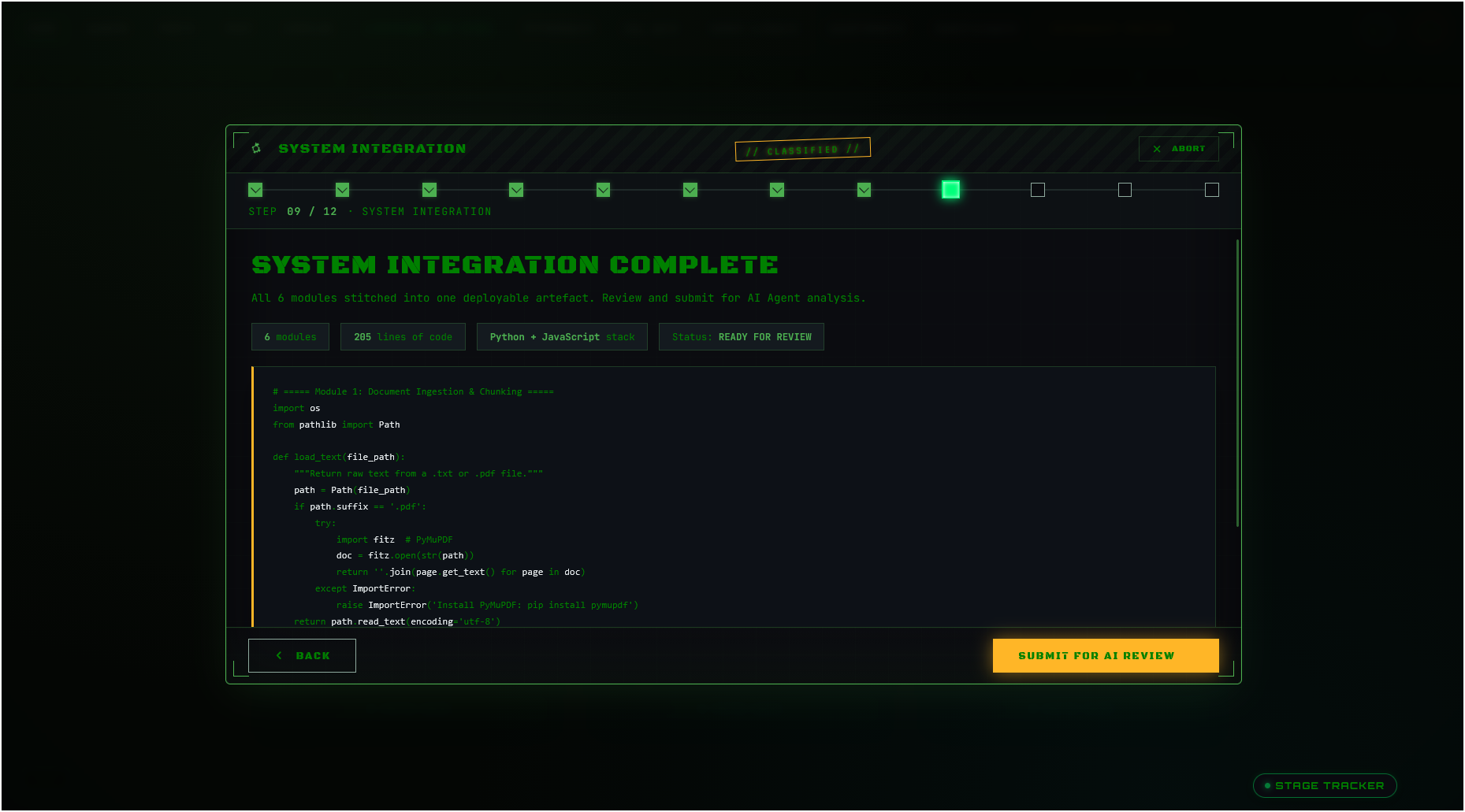Select the upcoming step 11 marker
The width and height of the screenshot is (1465, 812).
tap(1125, 190)
